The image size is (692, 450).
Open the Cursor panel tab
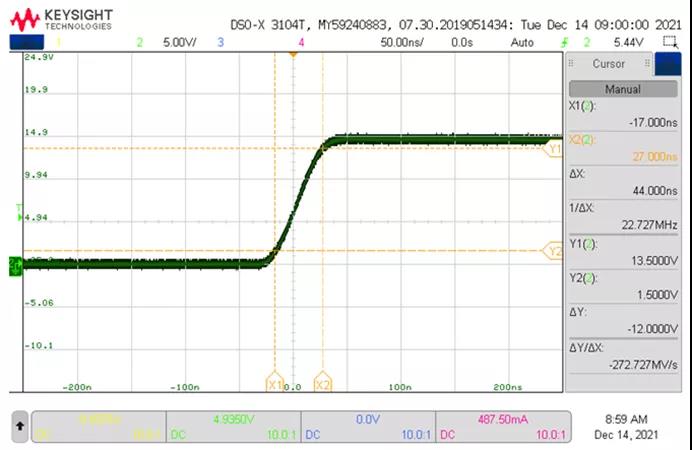[x=608, y=64]
